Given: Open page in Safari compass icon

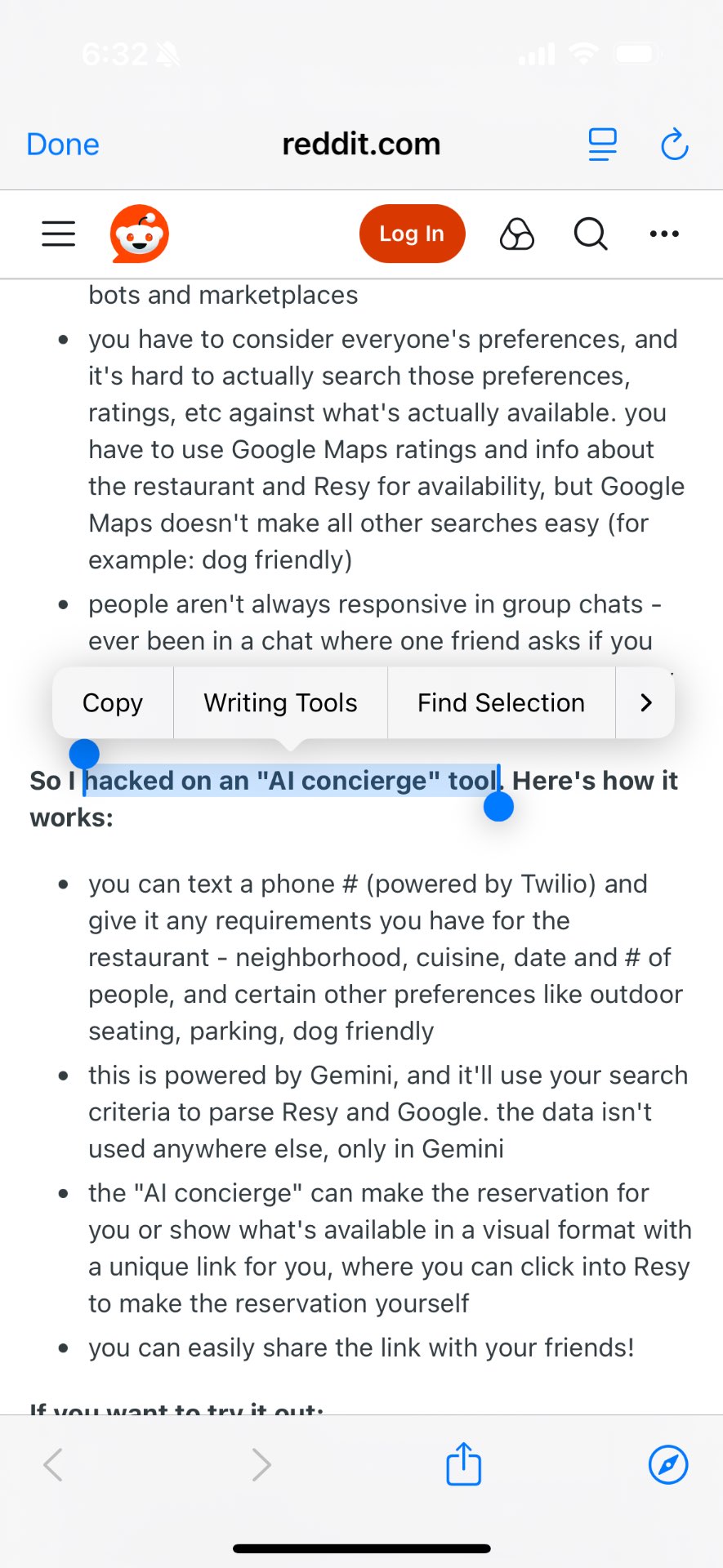Looking at the screenshot, I should (x=668, y=1464).
